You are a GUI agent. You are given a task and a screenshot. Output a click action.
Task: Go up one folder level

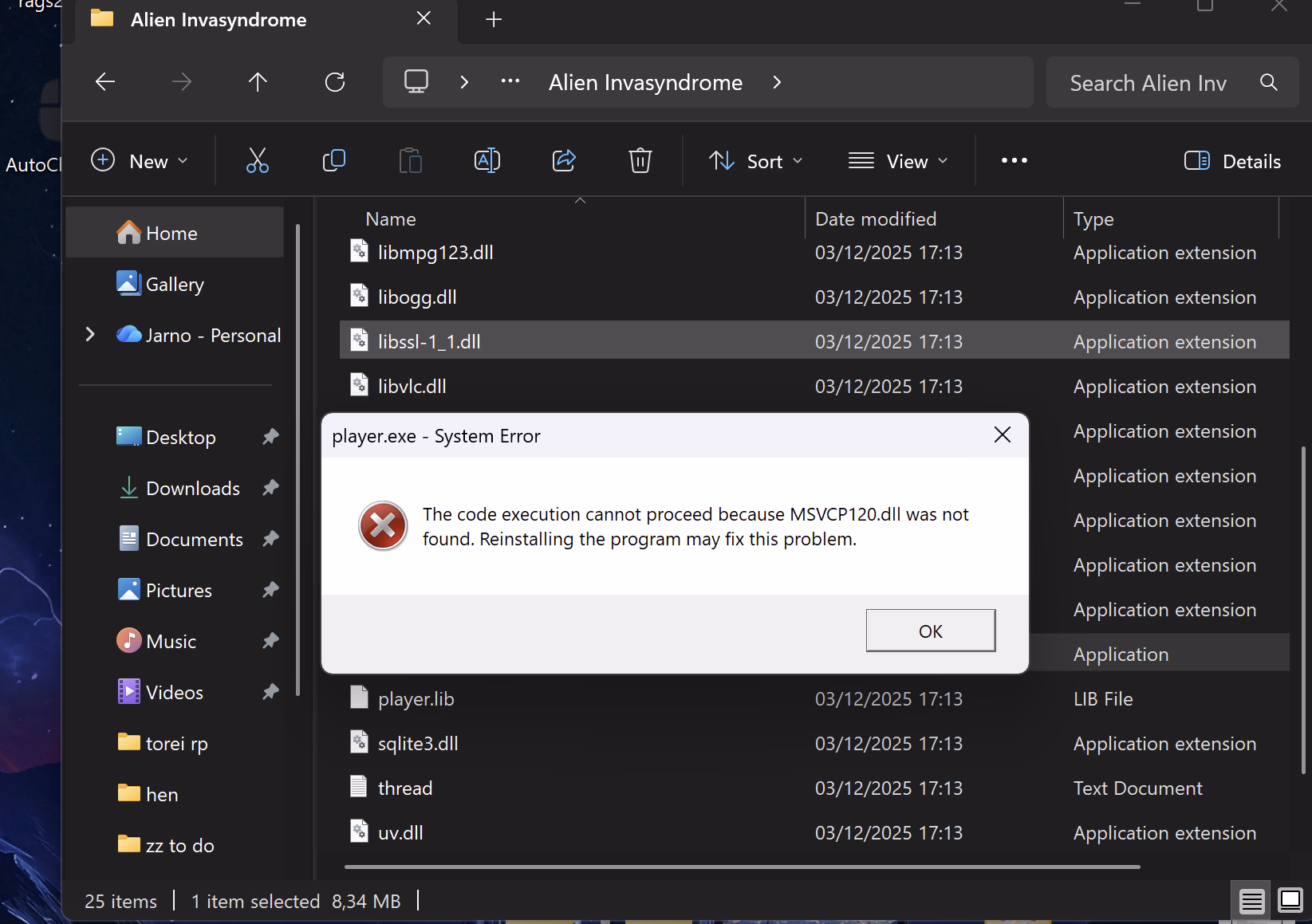pyautogui.click(x=258, y=82)
